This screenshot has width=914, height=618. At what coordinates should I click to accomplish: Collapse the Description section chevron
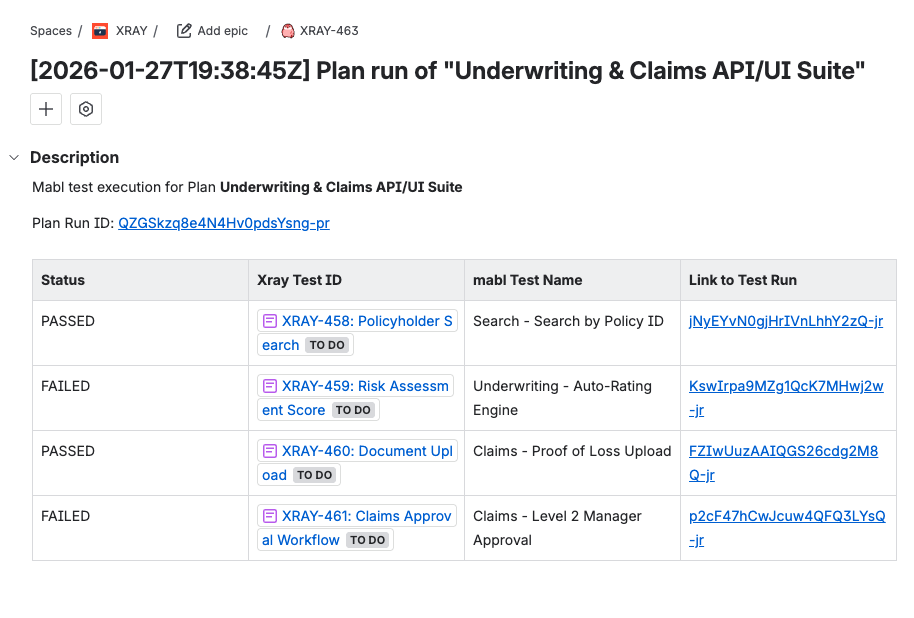point(14,157)
